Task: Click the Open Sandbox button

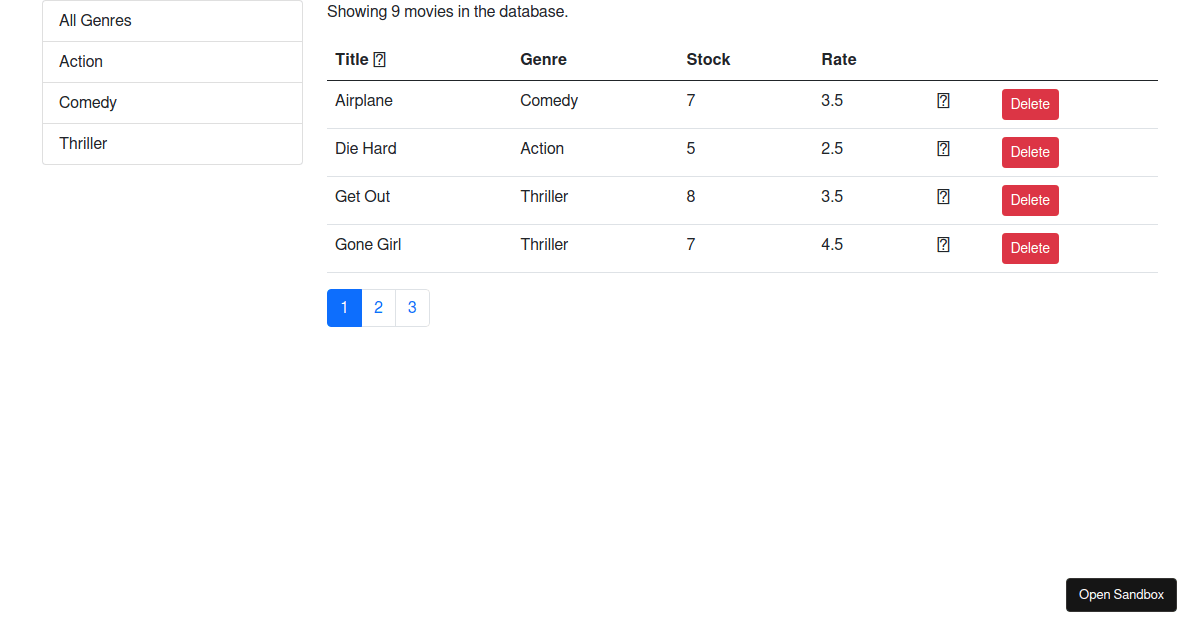Action: point(1121,594)
